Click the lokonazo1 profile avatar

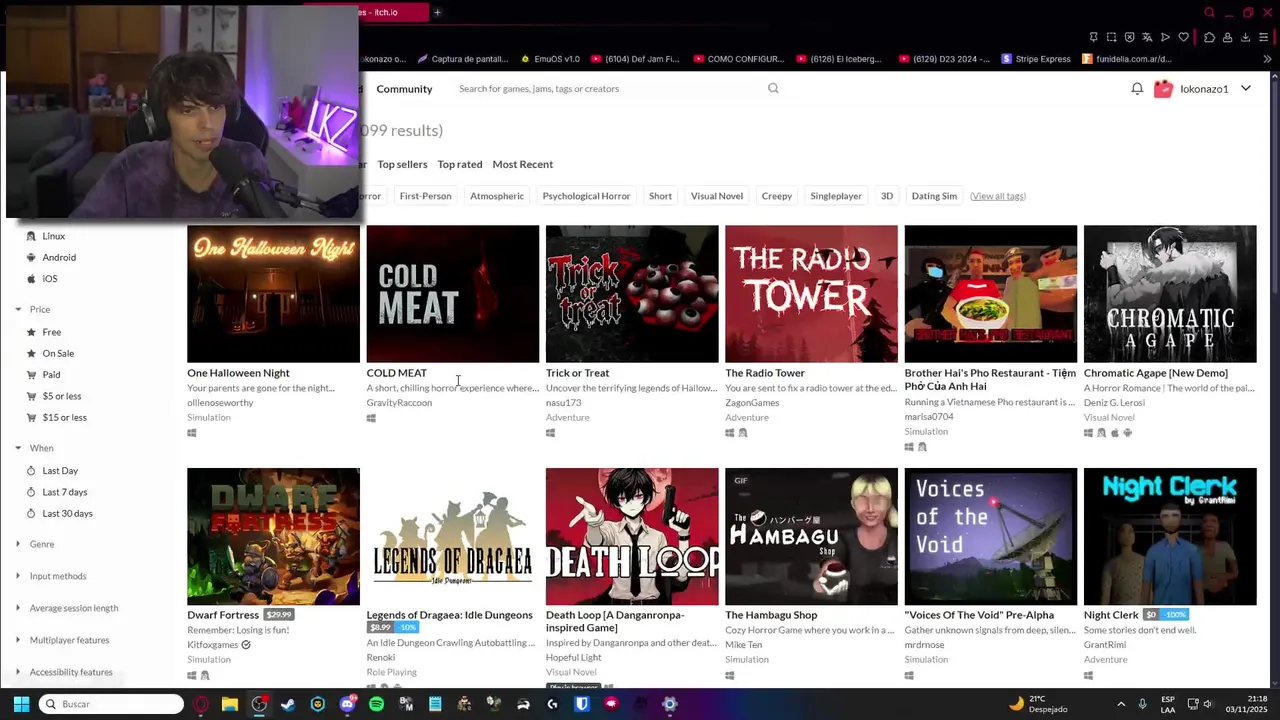pyautogui.click(x=1163, y=89)
